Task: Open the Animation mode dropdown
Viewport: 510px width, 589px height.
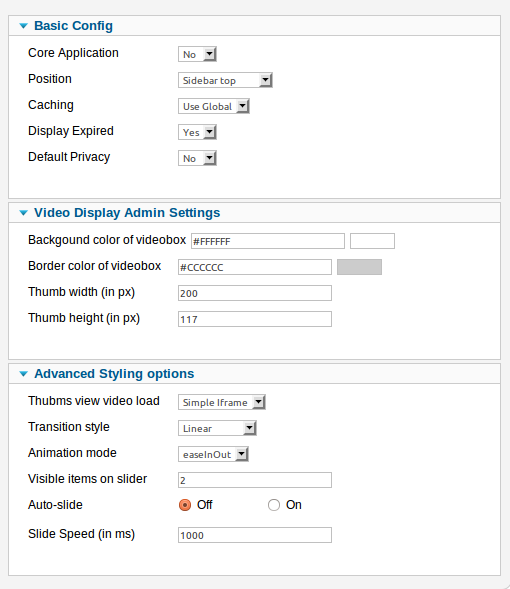Action: tap(213, 454)
